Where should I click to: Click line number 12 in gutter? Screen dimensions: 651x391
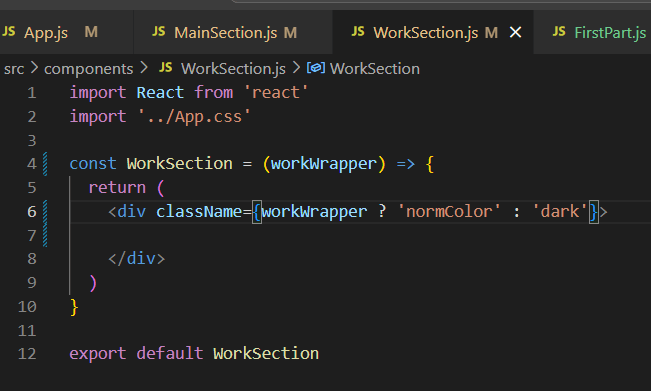27,354
